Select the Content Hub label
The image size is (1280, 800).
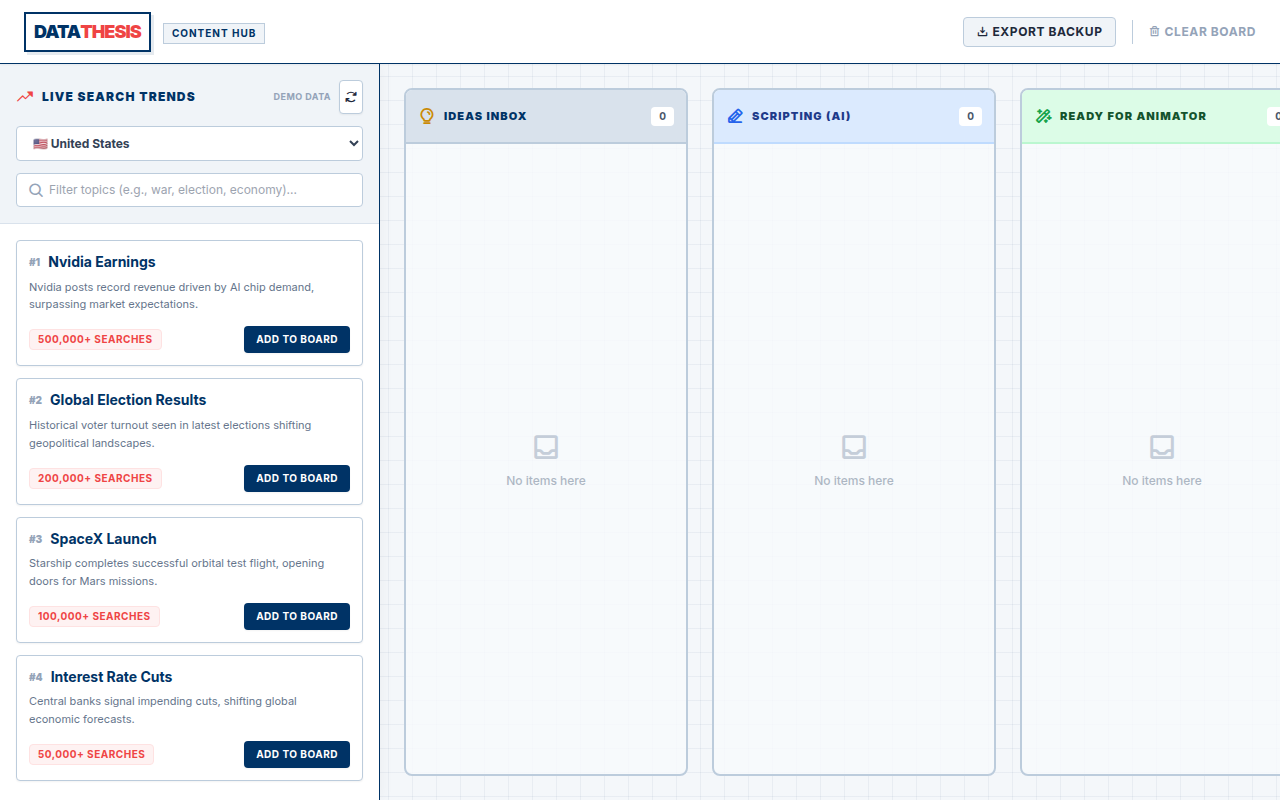(214, 33)
